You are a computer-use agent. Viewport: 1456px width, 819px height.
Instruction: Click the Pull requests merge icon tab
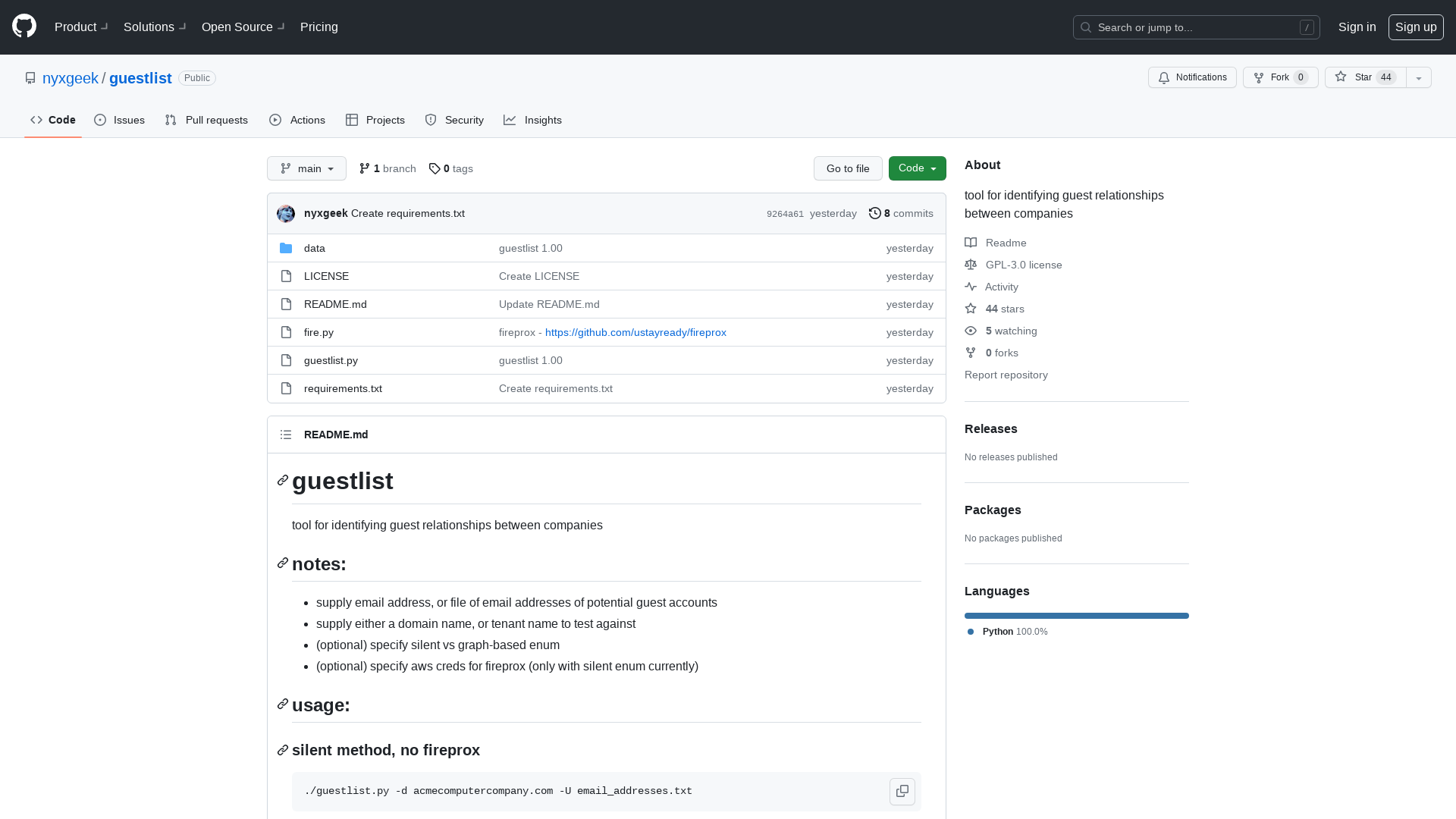206,120
